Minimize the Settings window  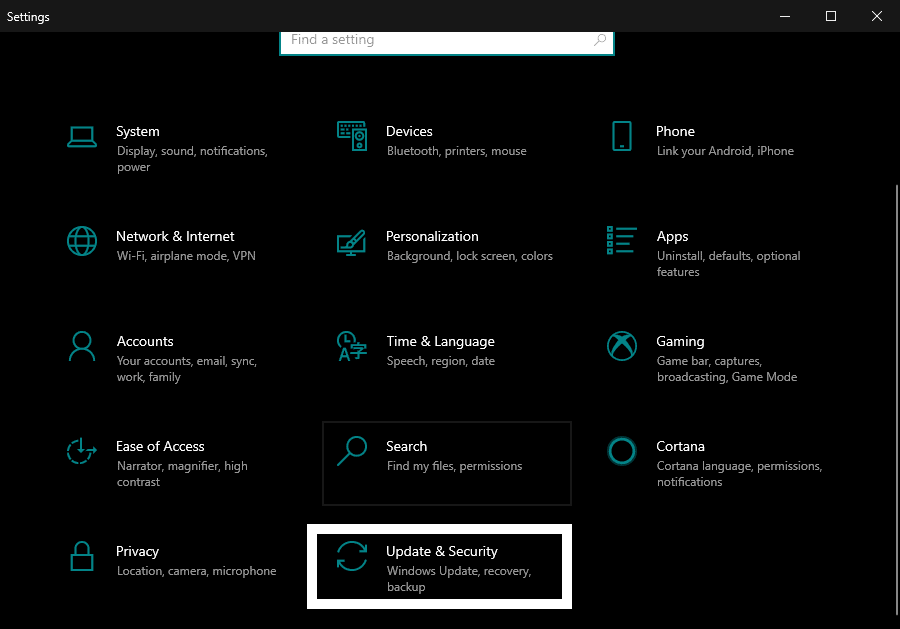[785, 16]
